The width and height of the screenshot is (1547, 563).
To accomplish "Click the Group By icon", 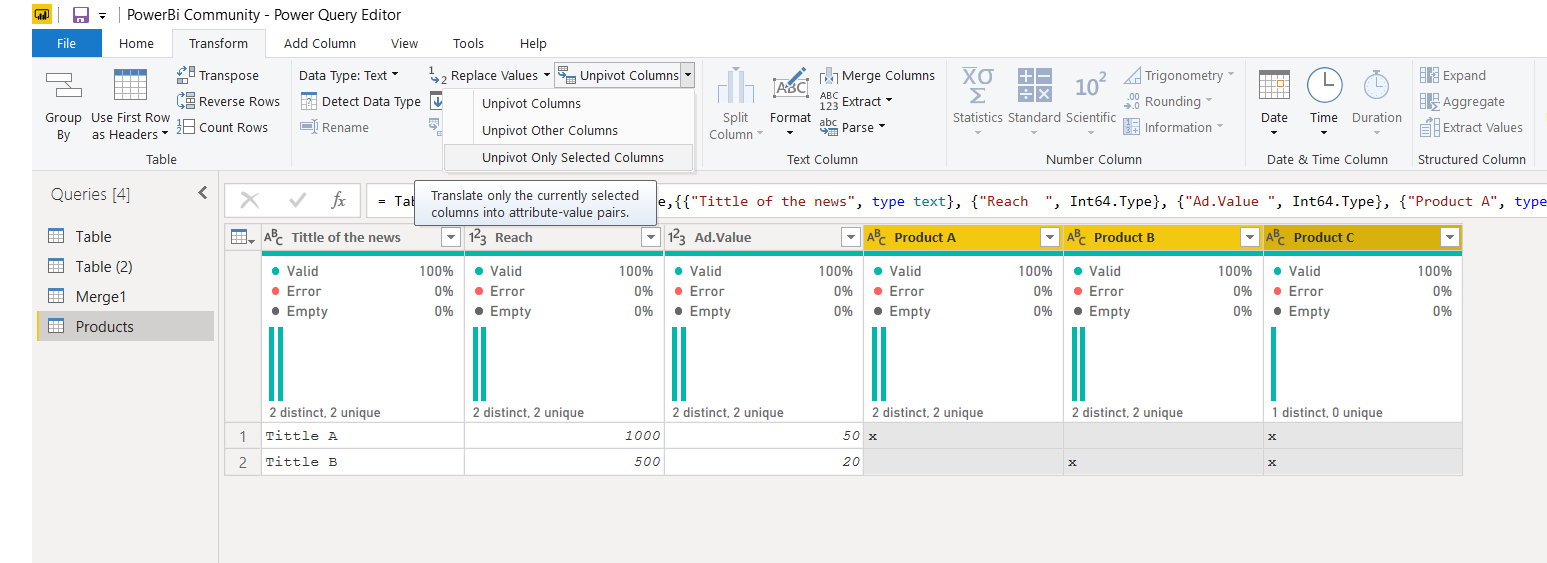I will pyautogui.click(x=64, y=87).
